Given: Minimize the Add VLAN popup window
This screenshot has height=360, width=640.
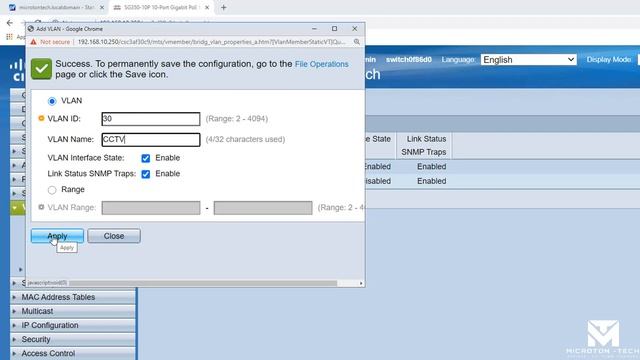Looking at the screenshot, I should pos(314,29).
